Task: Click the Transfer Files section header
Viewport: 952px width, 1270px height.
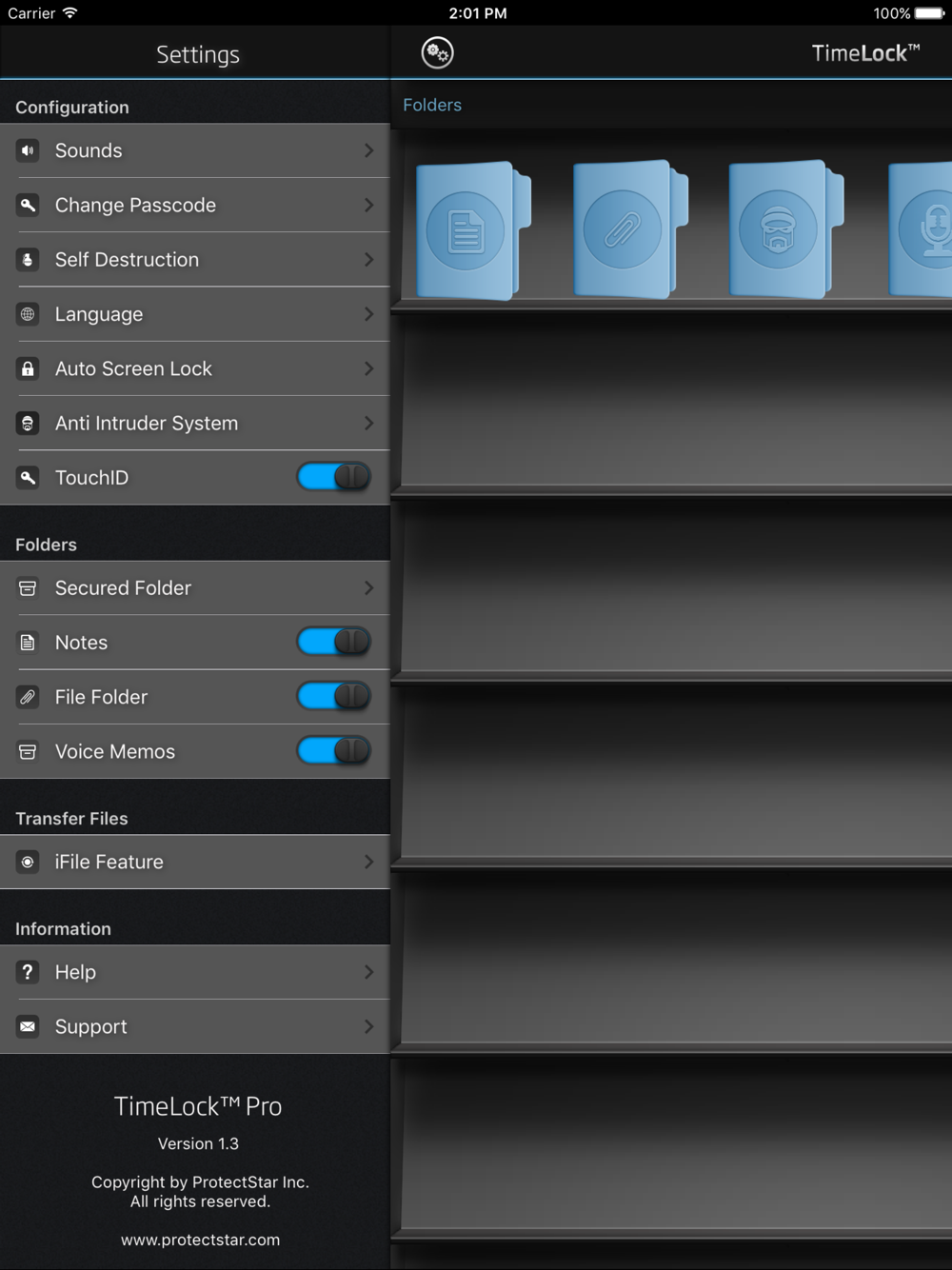Action: [71, 819]
